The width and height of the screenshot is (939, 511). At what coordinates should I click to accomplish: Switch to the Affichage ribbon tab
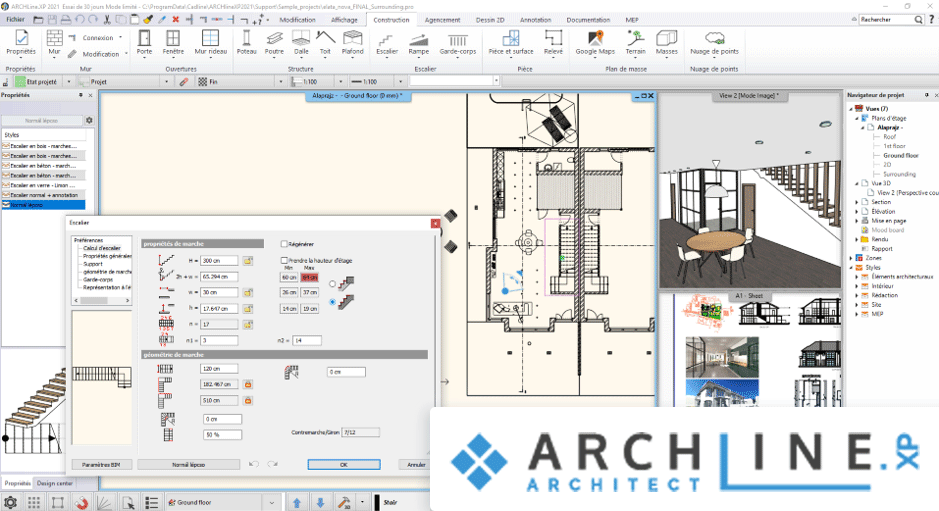[x=344, y=20]
